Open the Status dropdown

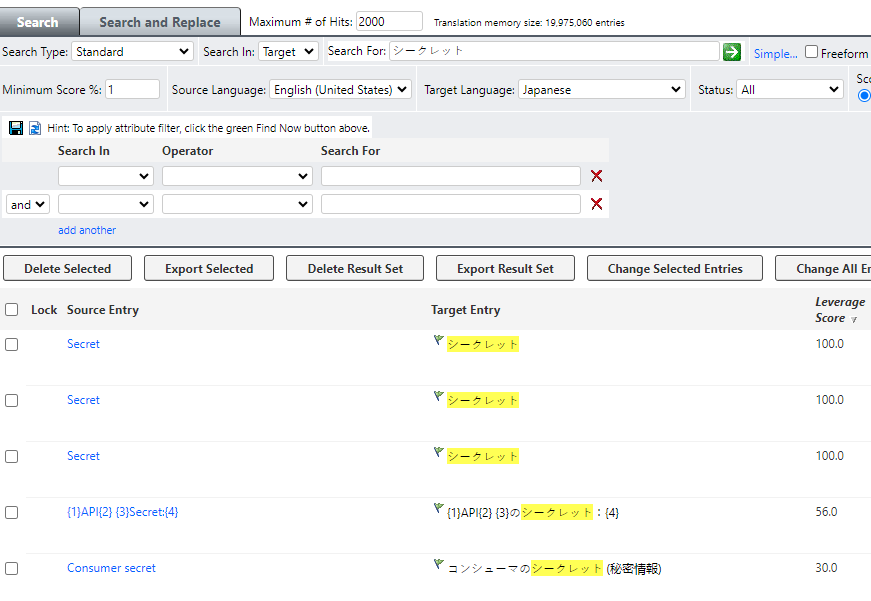coord(789,88)
